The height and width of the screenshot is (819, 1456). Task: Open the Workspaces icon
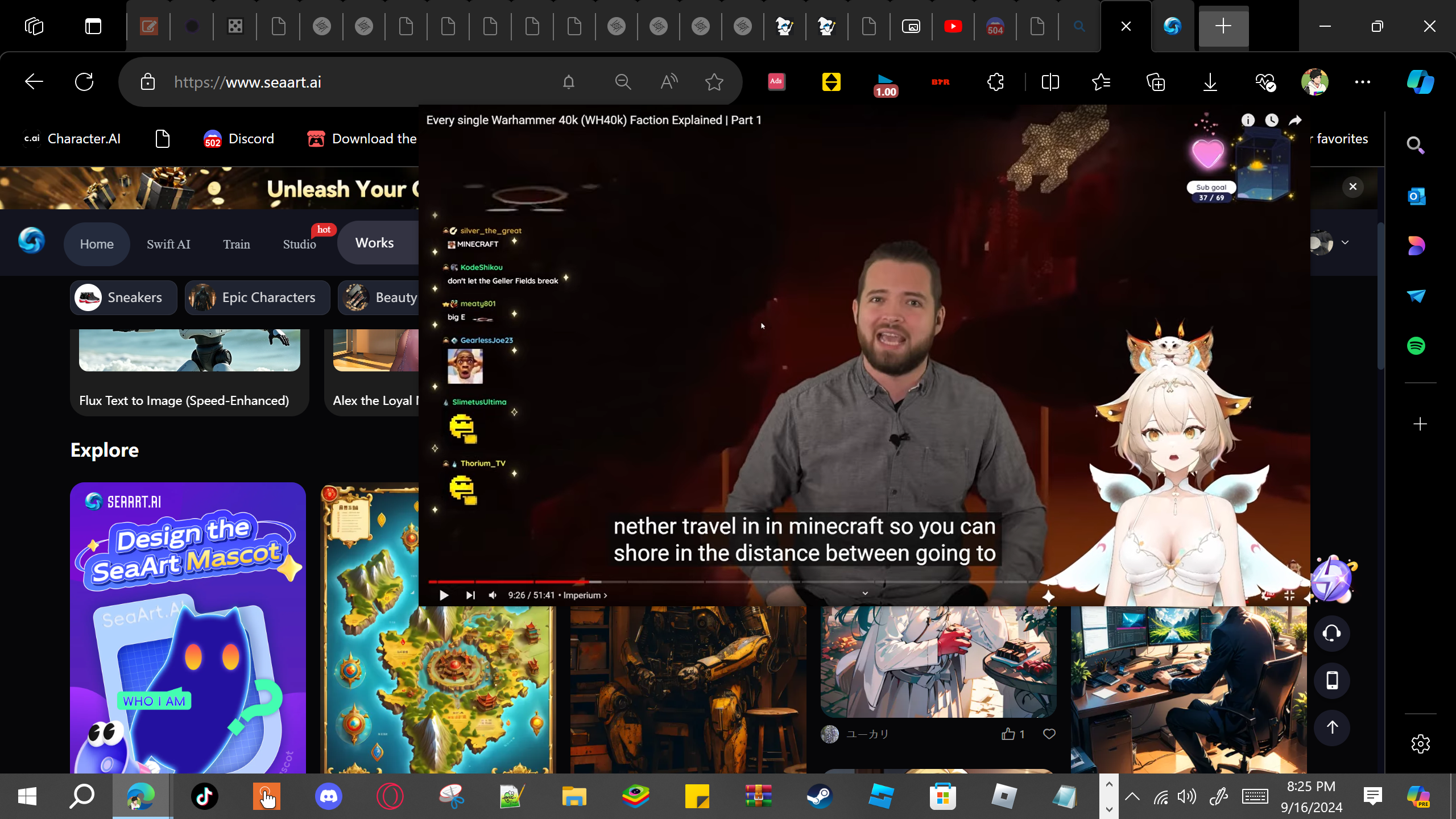point(34,26)
